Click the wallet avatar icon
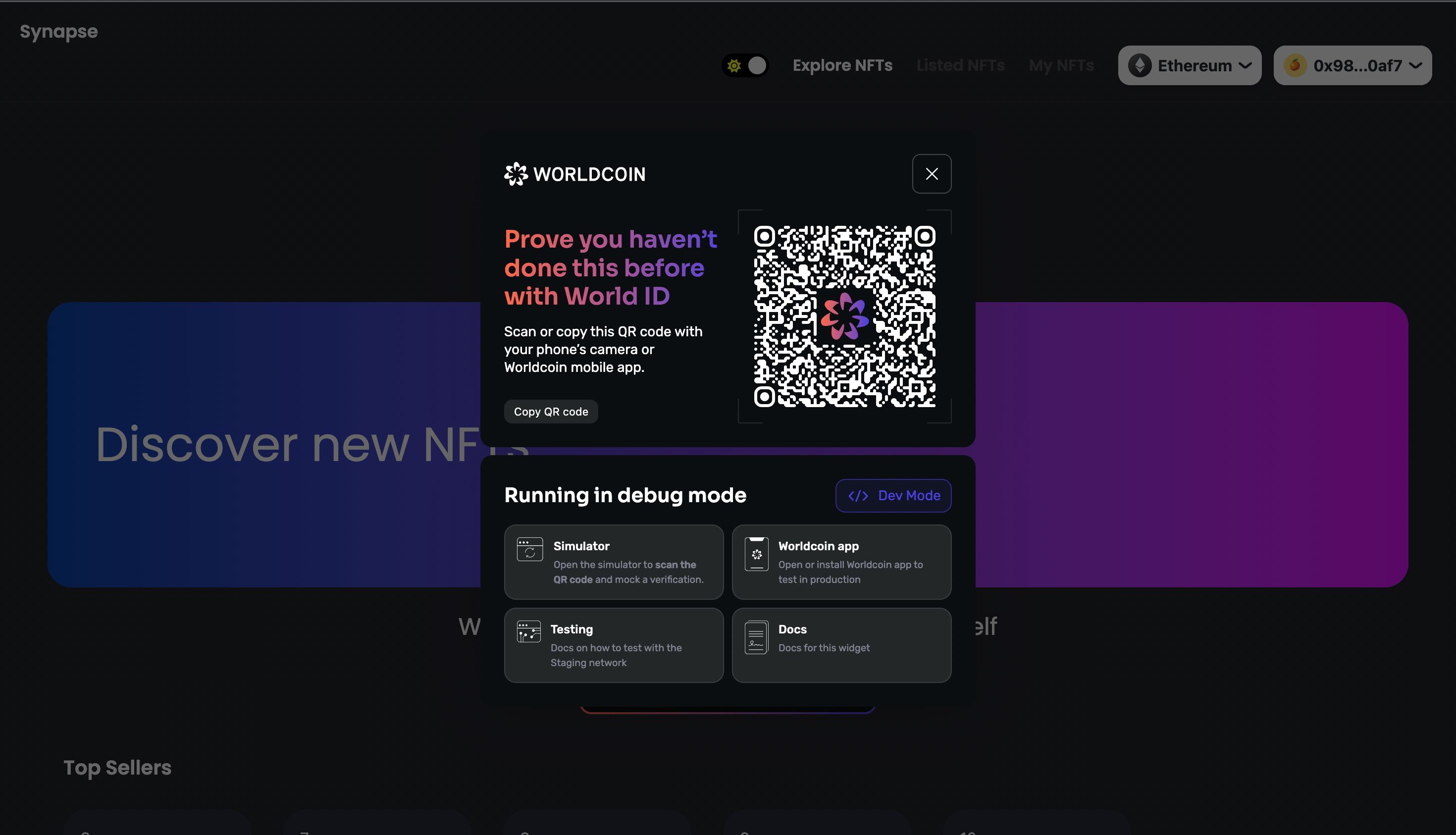Screen dimensions: 1456x835 coord(1295,65)
